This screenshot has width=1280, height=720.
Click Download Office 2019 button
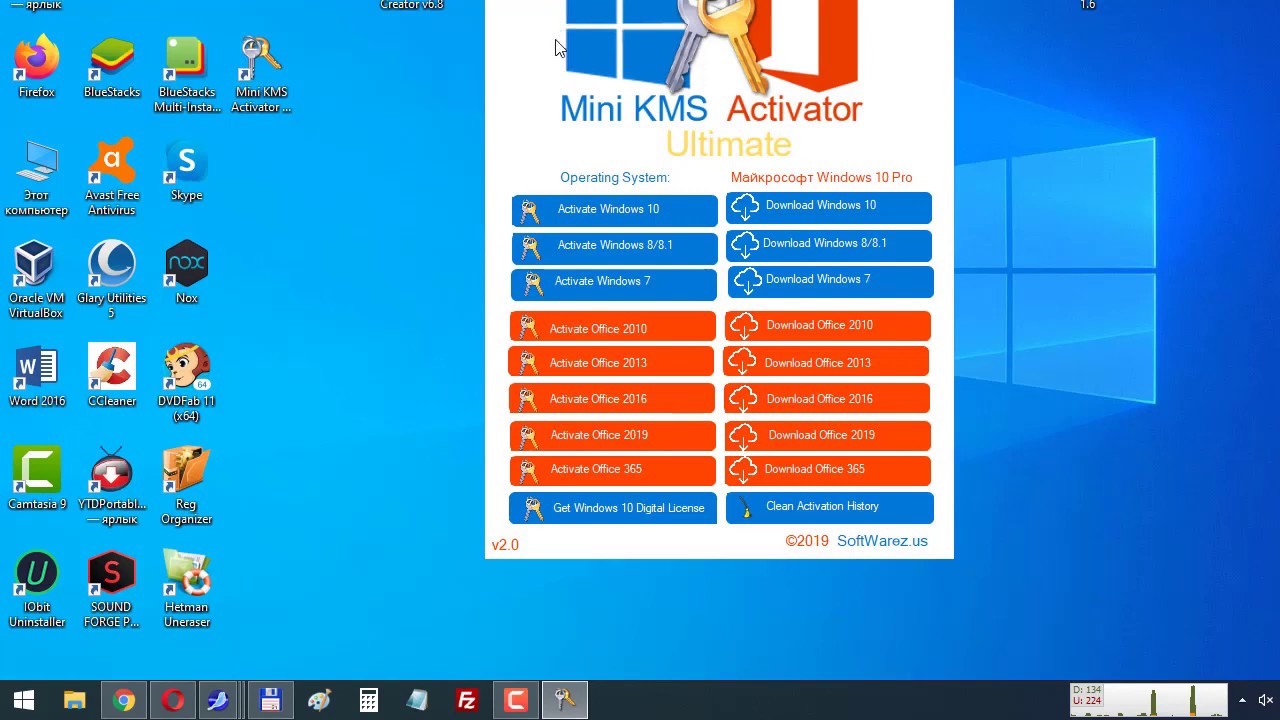point(828,435)
